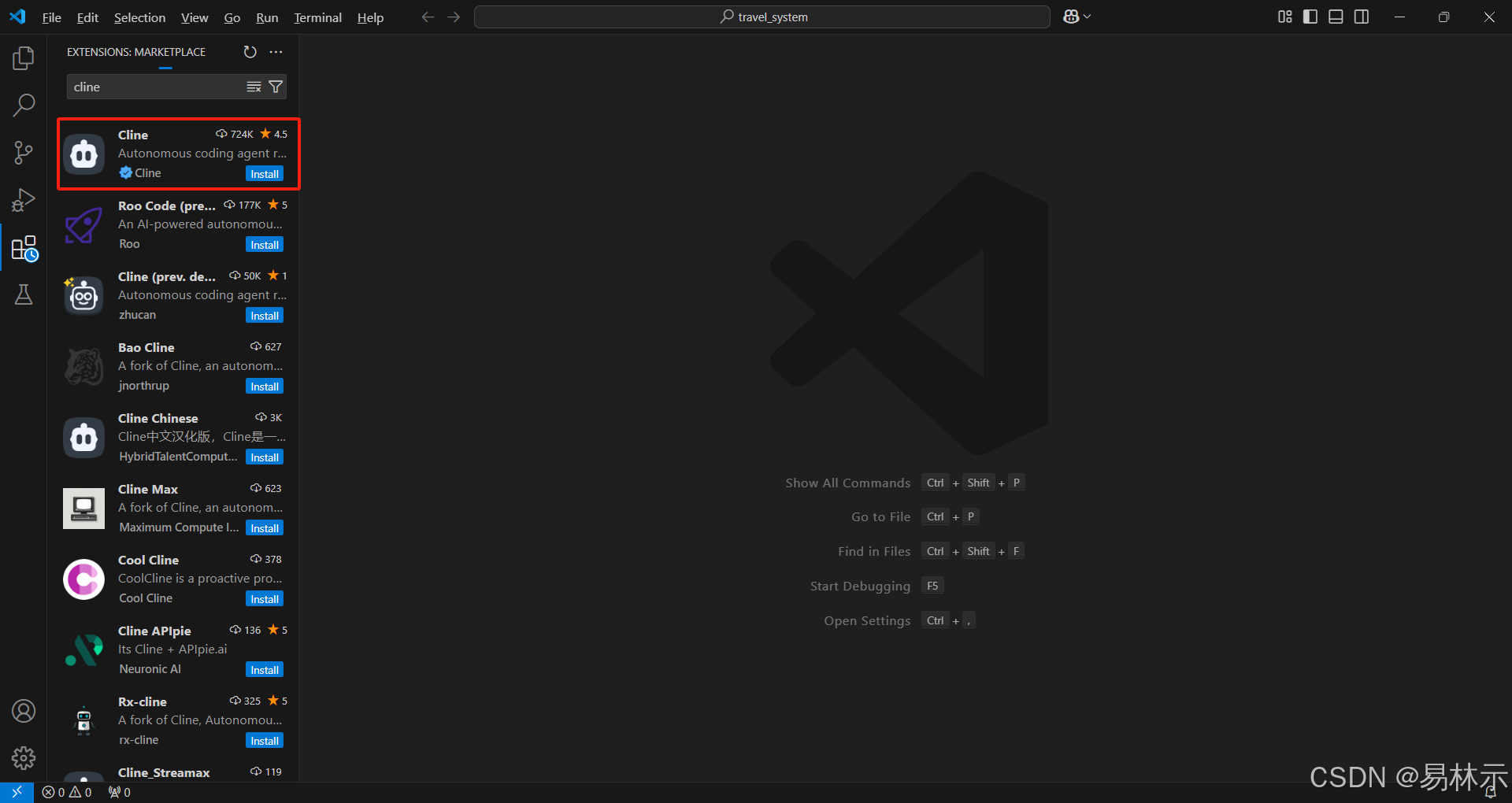Image resolution: width=1512 pixels, height=803 pixels.
Task: Open the Search view in activity bar
Action: click(24, 105)
